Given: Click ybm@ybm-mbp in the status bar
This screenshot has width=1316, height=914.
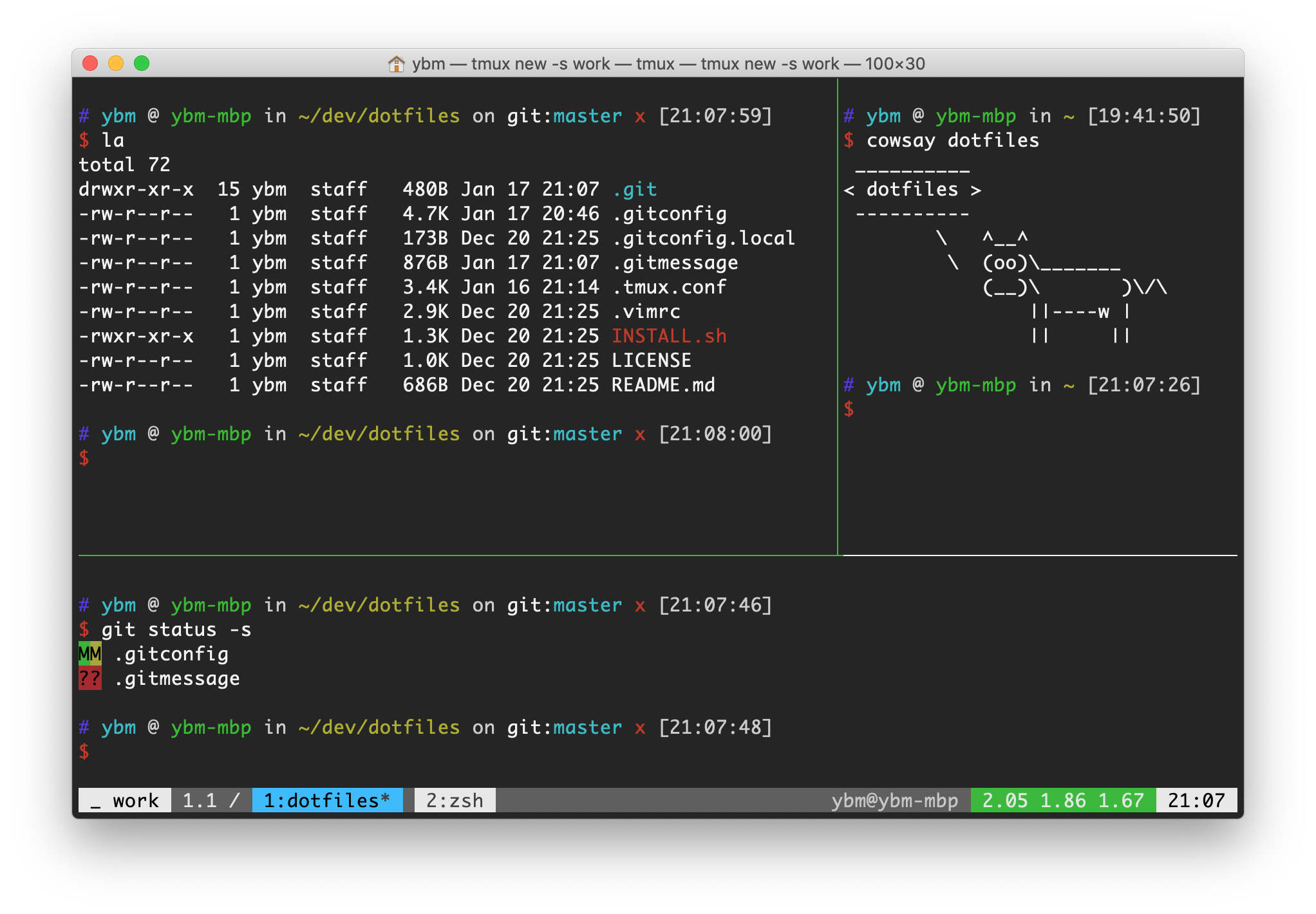Looking at the screenshot, I should (x=894, y=800).
